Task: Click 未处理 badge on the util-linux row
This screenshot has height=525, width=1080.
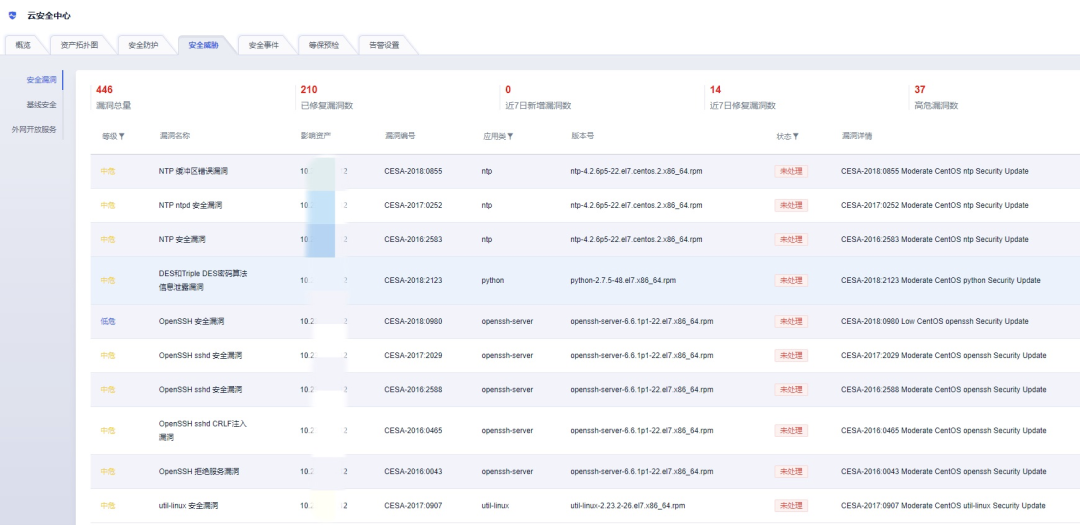Action: coord(790,506)
